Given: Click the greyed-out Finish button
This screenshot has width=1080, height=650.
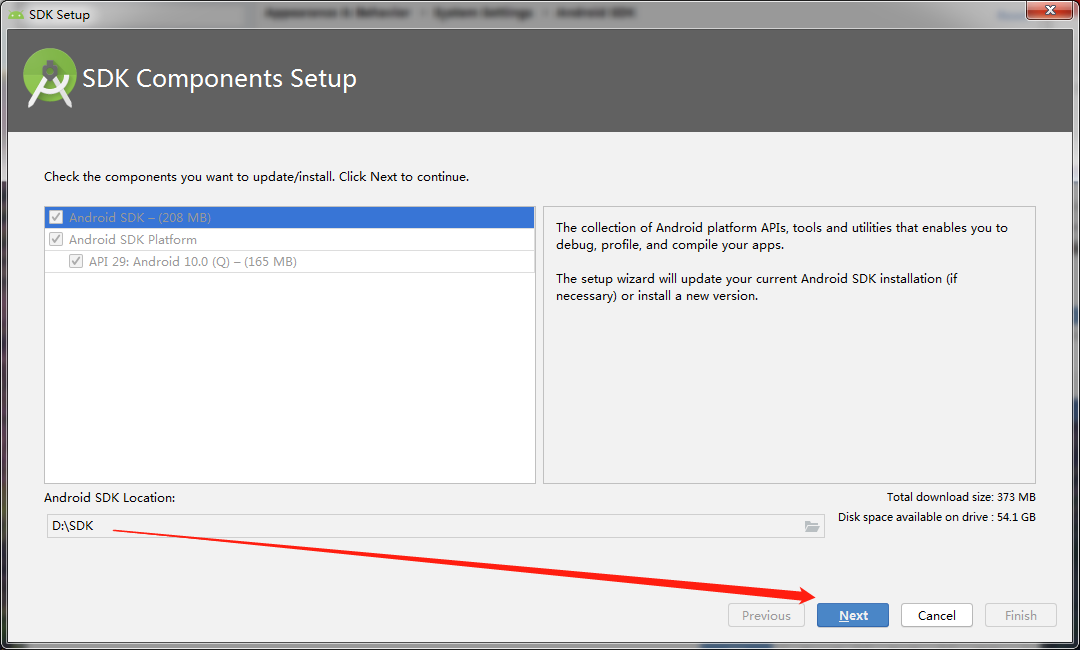Looking at the screenshot, I should 1020,615.
